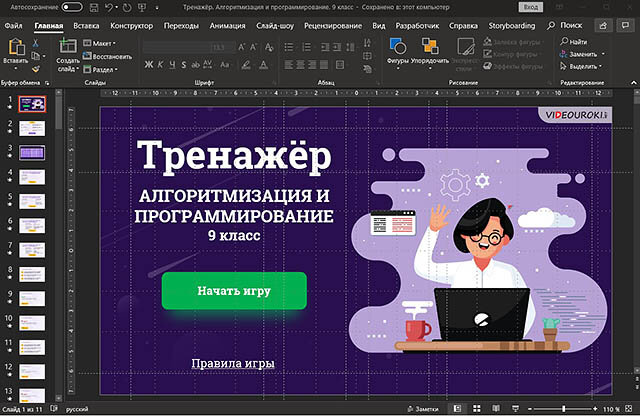
Task: Start presentation from beginning icon in title bar
Action: pos(142,7)
